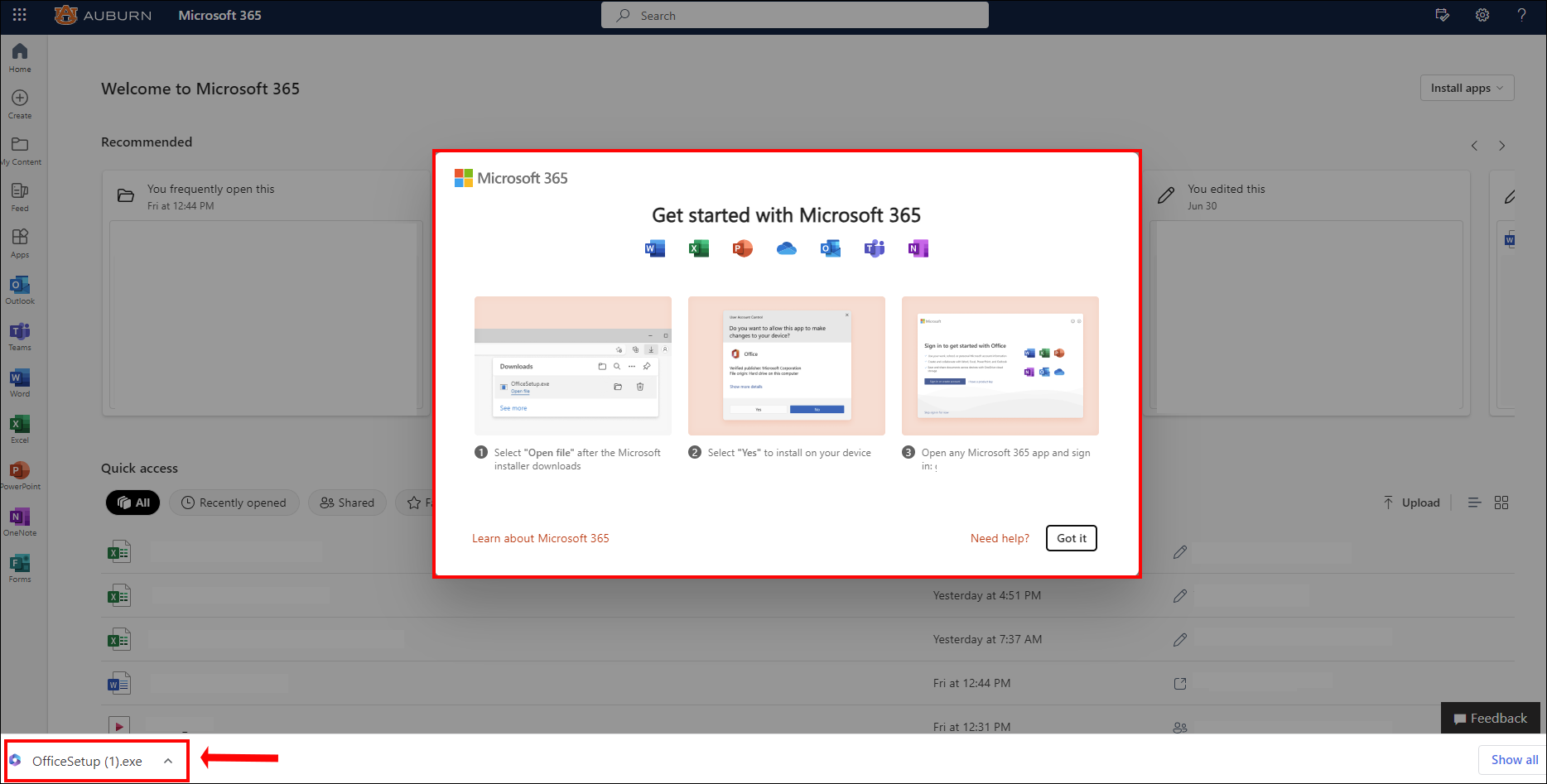The width and height of the screenshot is (1547, 784).
Task: Open the Feed panel
Action: pyautogui.click(x=19, y=196)
